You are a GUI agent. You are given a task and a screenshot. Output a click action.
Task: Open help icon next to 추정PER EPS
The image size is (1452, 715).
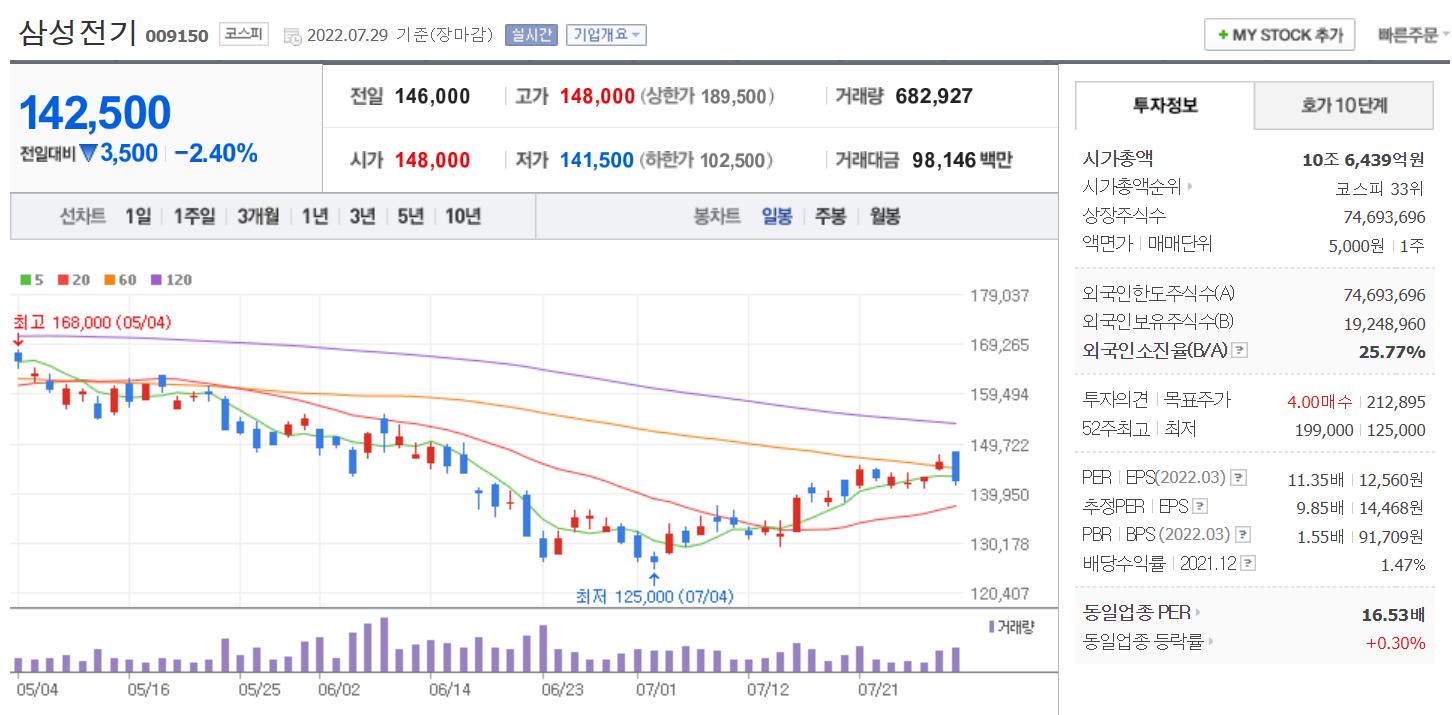click(1200, 506)
